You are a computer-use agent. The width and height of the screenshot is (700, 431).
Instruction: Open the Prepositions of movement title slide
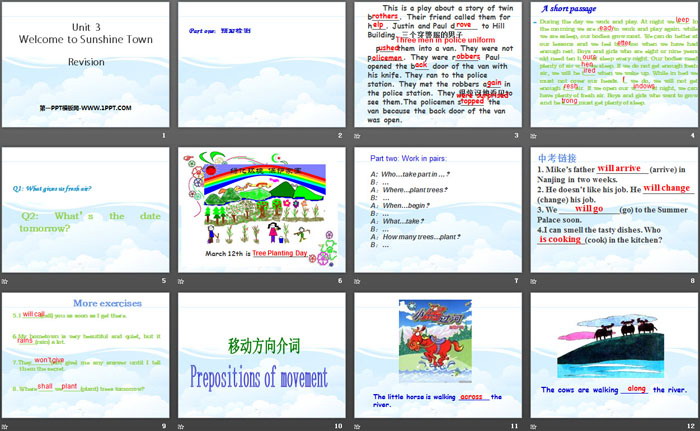pos(261,359)
